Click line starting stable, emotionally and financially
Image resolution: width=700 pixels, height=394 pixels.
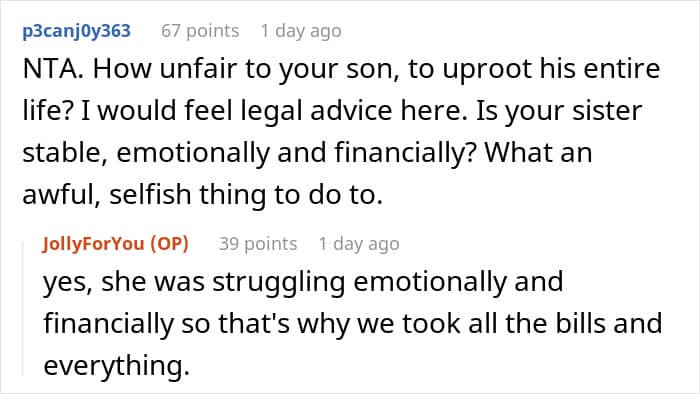(307, 153)
